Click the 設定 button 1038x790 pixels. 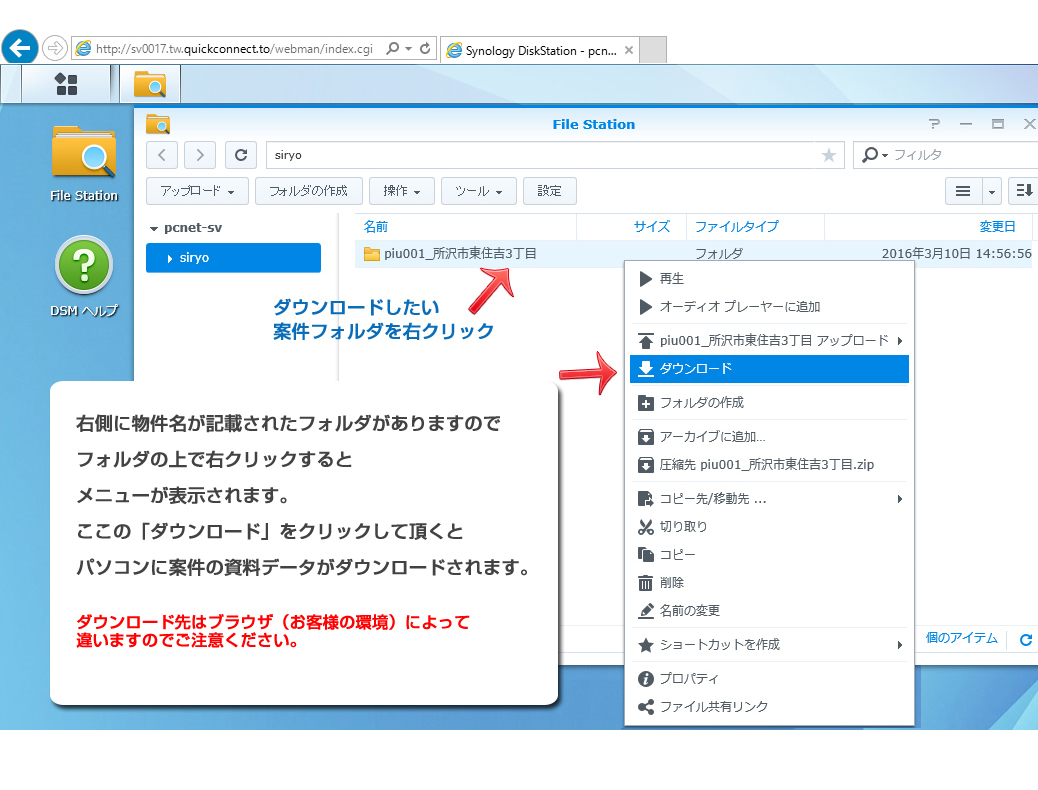pyautogui.click(x=549, y=191)
